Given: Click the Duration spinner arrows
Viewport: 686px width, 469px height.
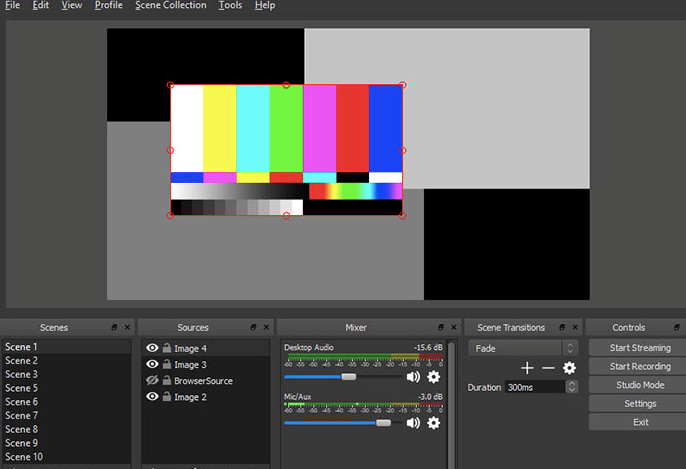Looking at the screenshot, I should click(x=570, y=387).
